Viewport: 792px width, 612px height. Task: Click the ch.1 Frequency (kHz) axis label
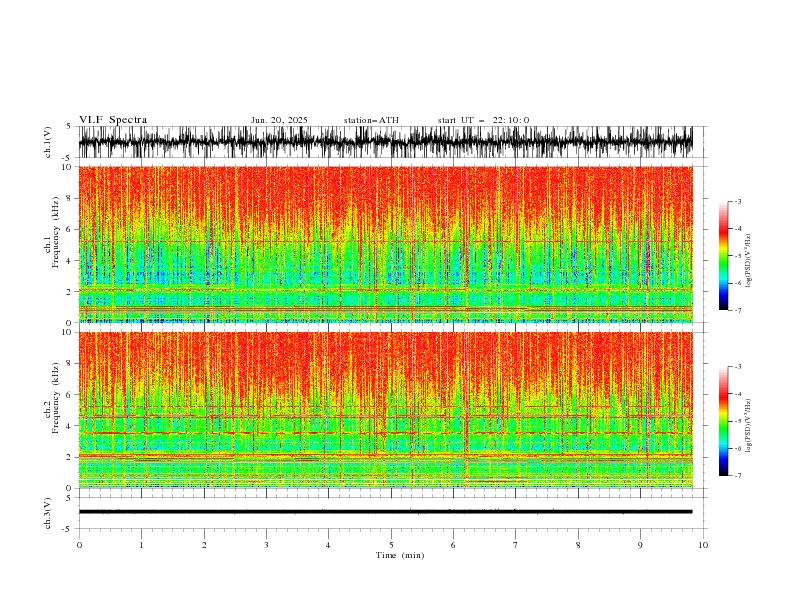pyautogui.click(x=52, y=232)
